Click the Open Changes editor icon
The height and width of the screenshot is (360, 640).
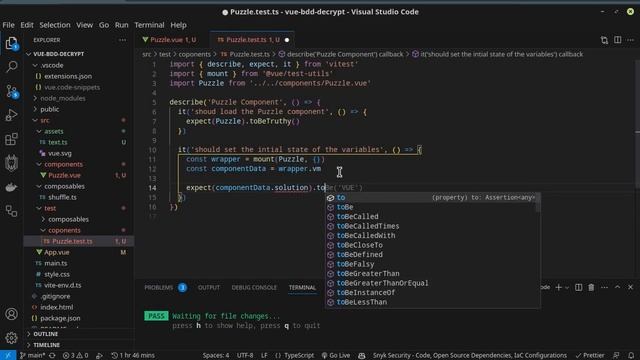coord(604,40)
